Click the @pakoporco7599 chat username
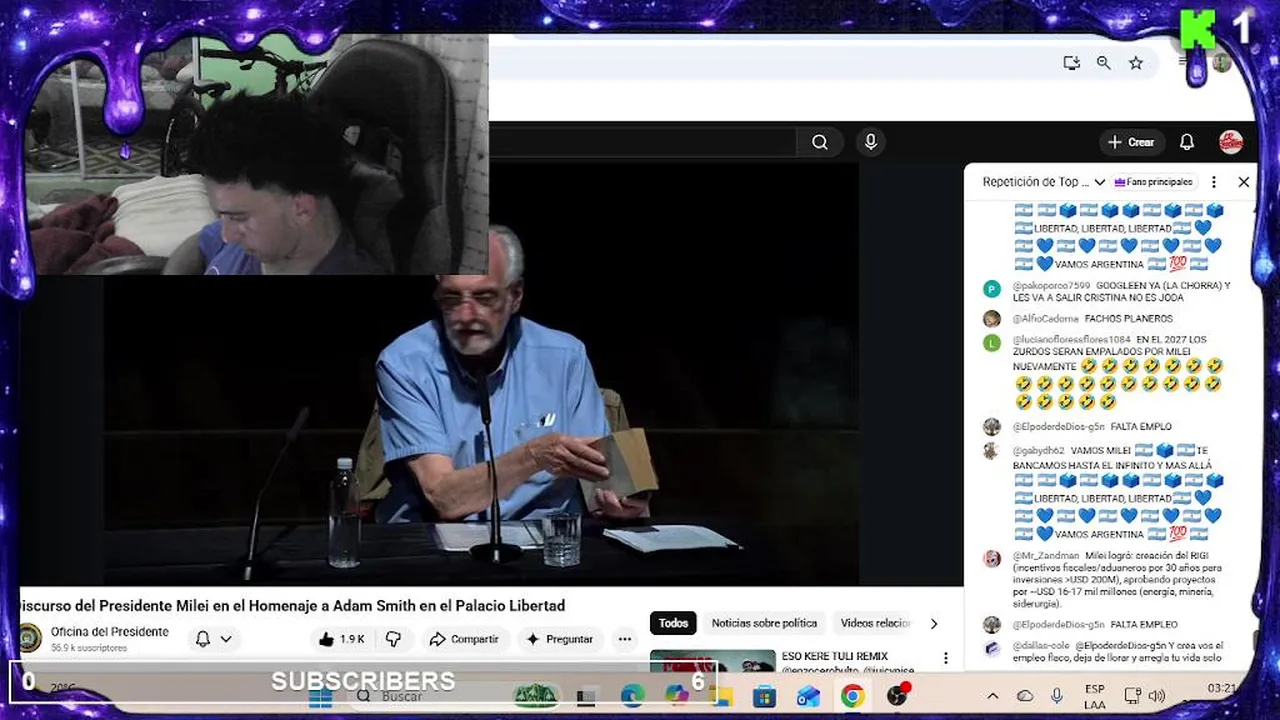 [x=1051, y=285]
